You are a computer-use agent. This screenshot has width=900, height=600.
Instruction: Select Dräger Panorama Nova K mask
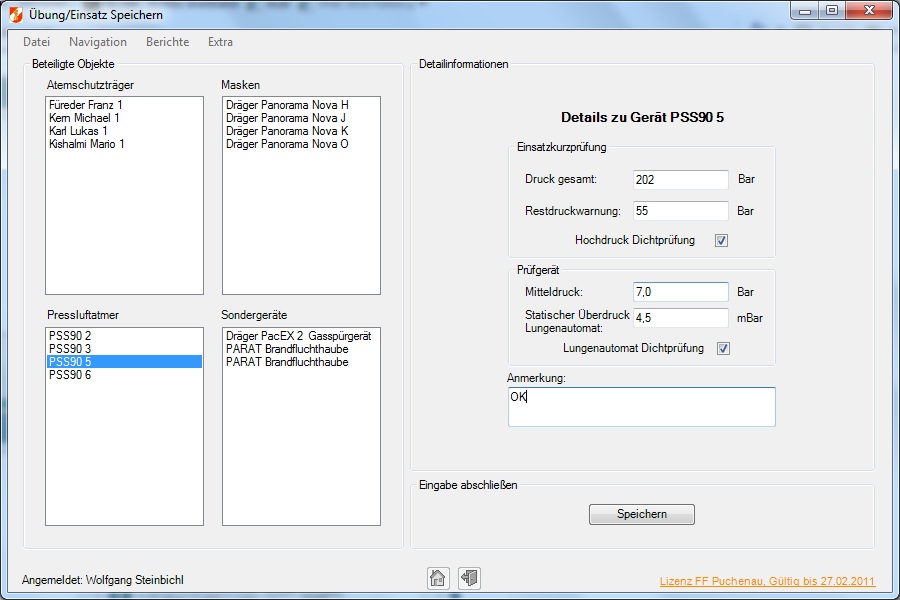[x=301, y=131]
